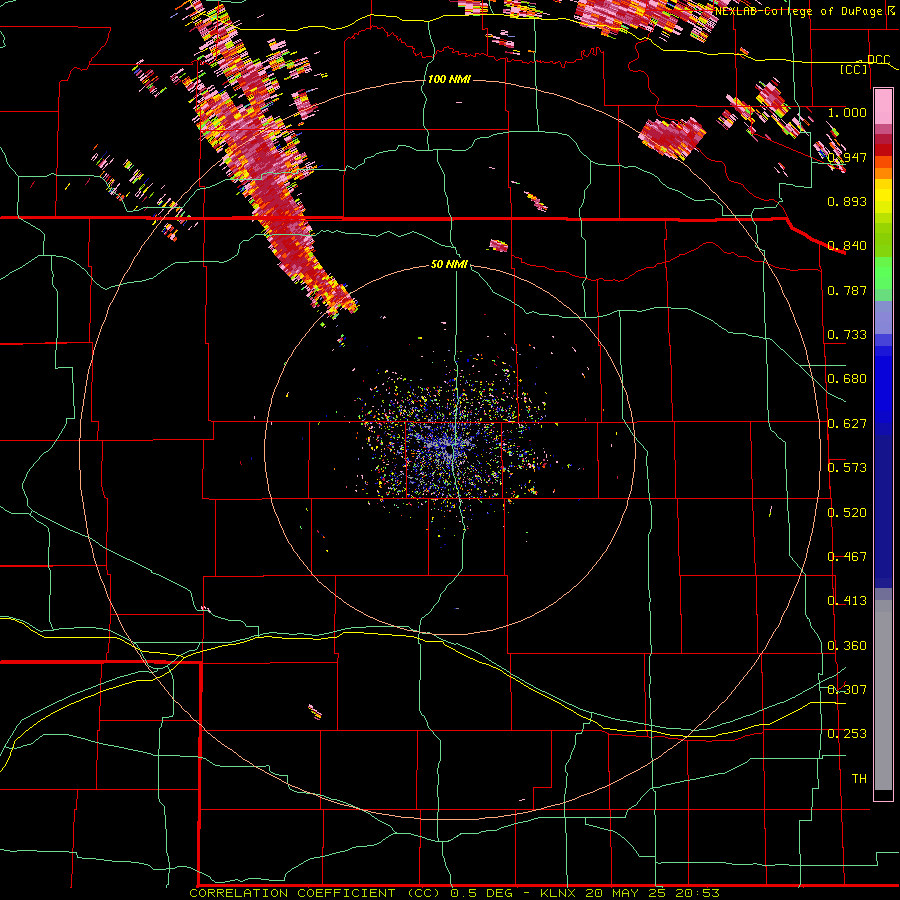Image resolution: width=900 pixels, height=900 pixels.
Task: Click the [CC] product label above color bar
Action: pos(854,69)
